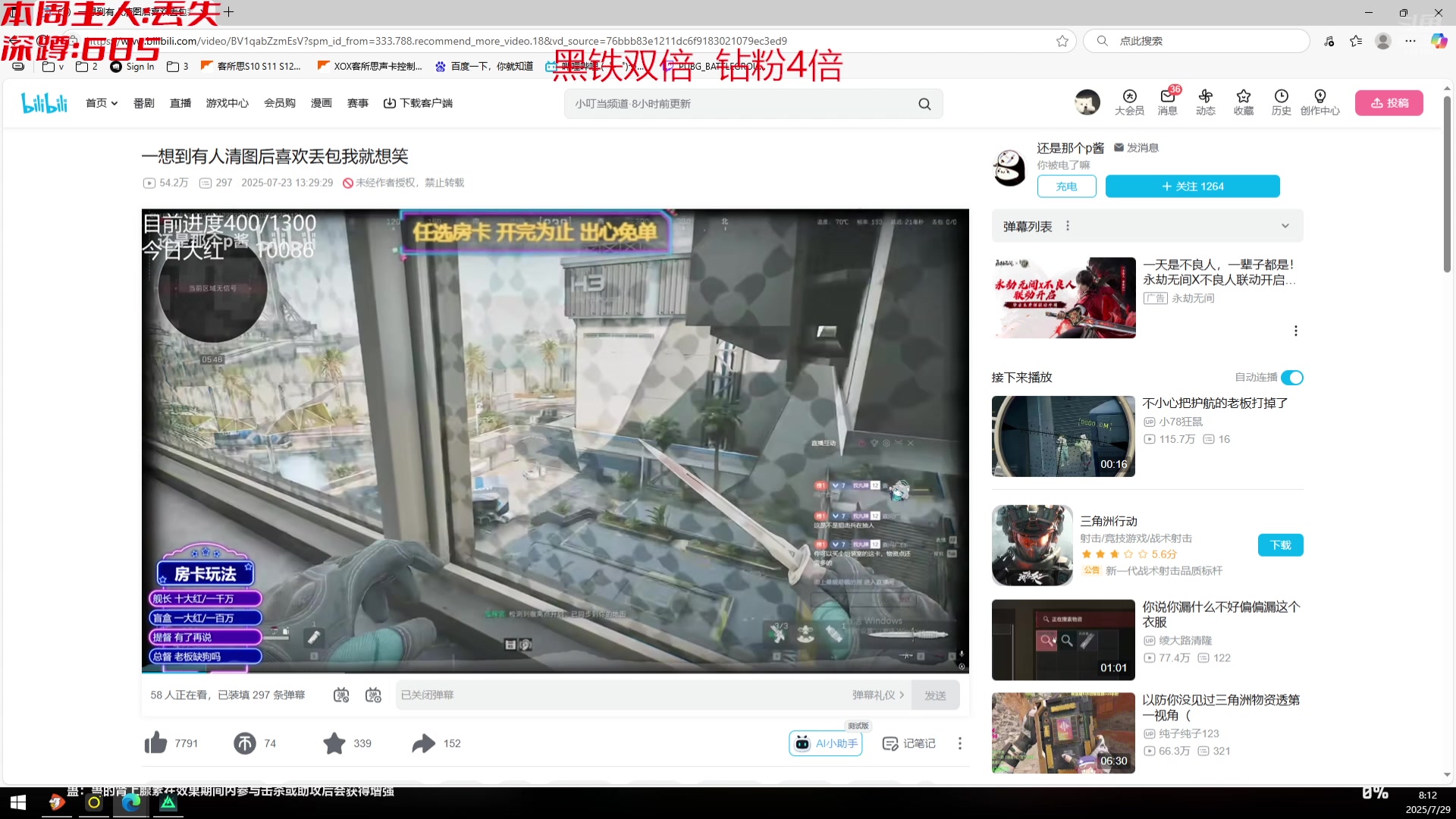Screen dimensions: 1456x819
Task: Open 会员购 navigation item
Action: 279,103
